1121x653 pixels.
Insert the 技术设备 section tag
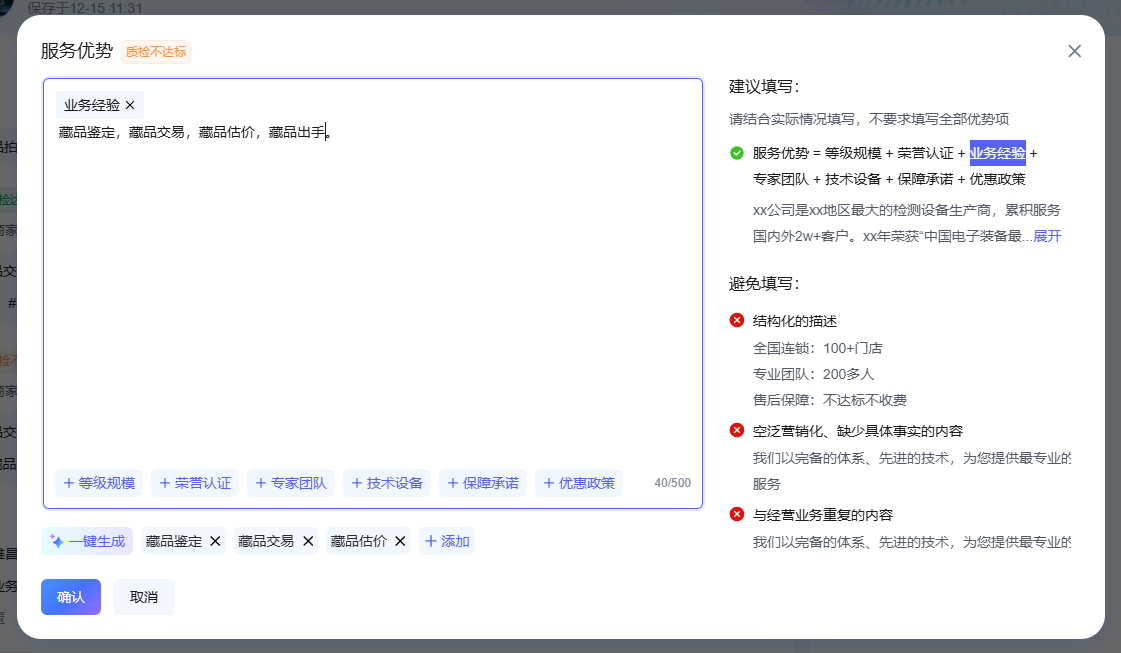click(x=386, y=483)
